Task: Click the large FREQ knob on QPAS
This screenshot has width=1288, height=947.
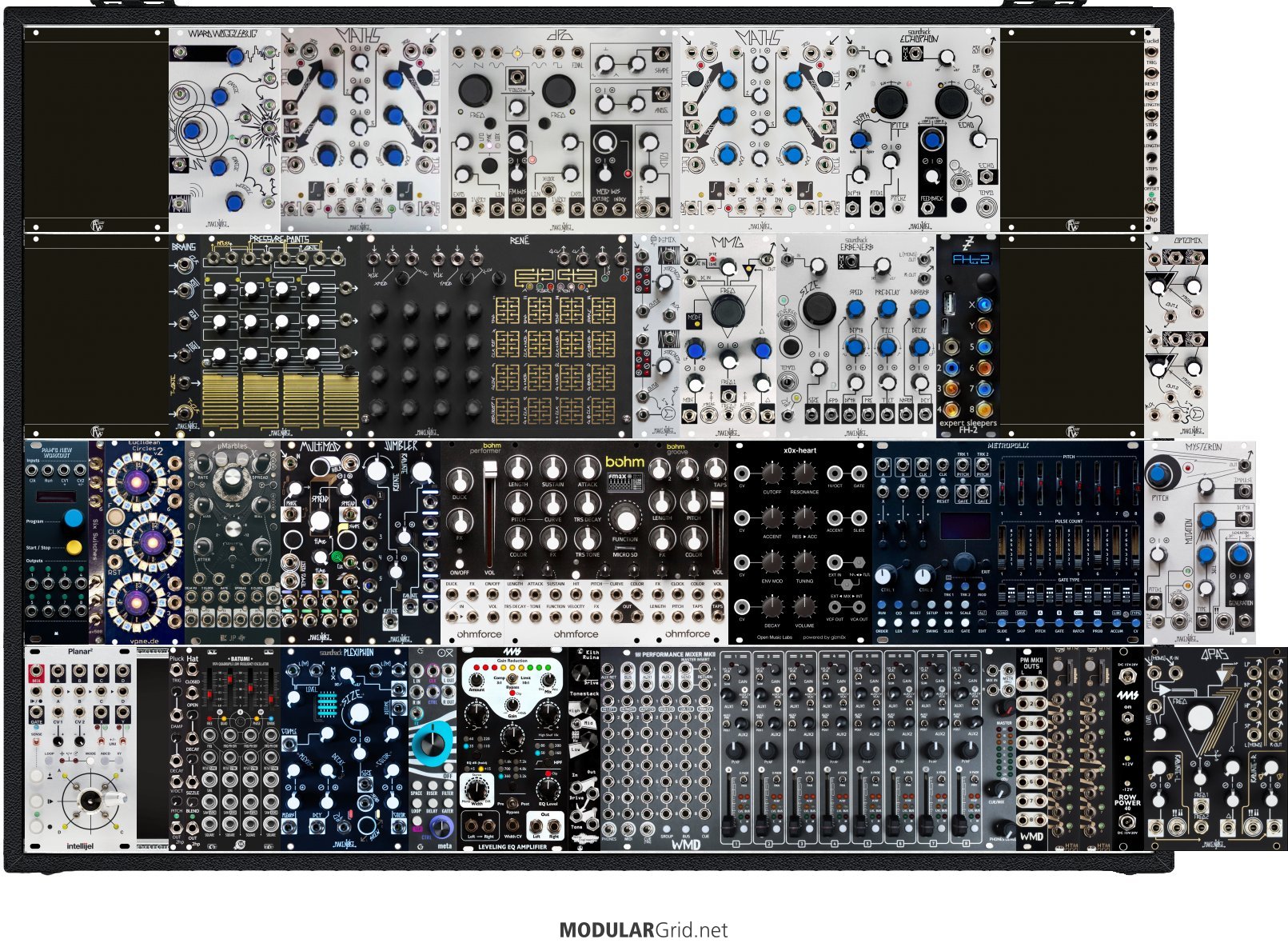Action: (1200, 720)
